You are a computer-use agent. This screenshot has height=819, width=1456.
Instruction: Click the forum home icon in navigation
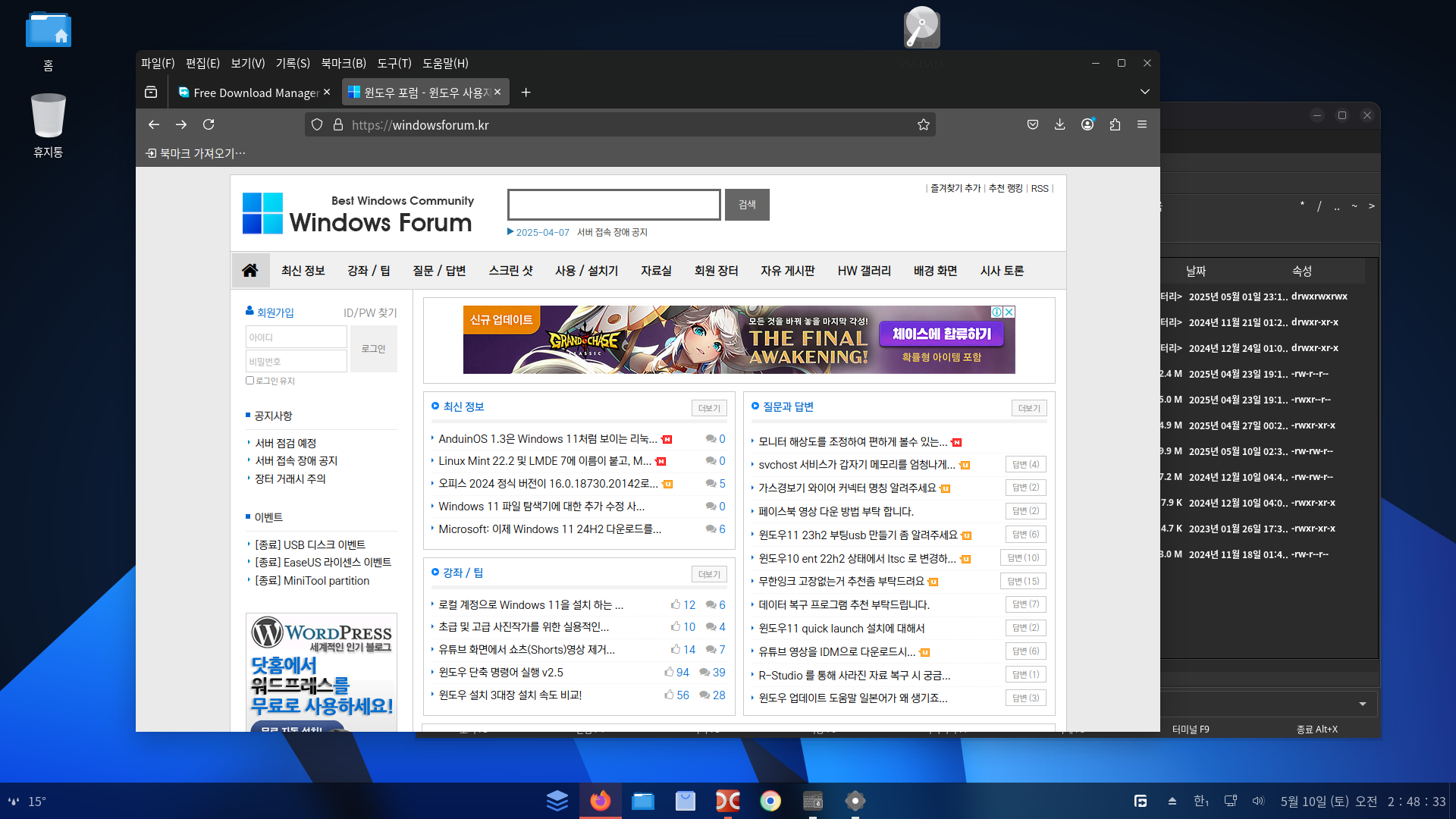(x=250, y=271)
